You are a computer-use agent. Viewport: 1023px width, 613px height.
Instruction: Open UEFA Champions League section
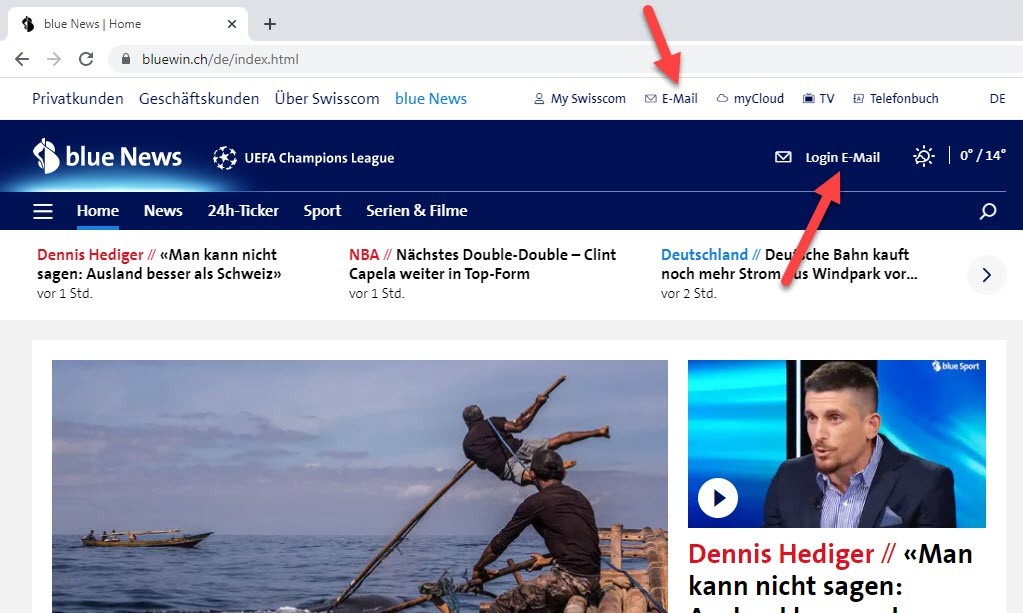tap(304, 158)
